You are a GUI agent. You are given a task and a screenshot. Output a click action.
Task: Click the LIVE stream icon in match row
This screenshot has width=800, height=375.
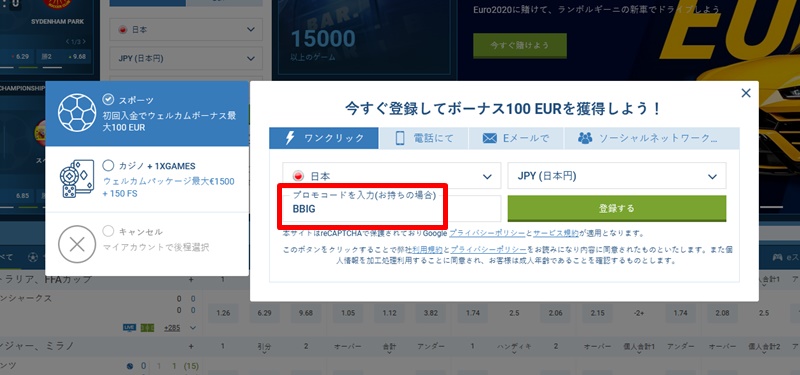click(x=130, y=328)
